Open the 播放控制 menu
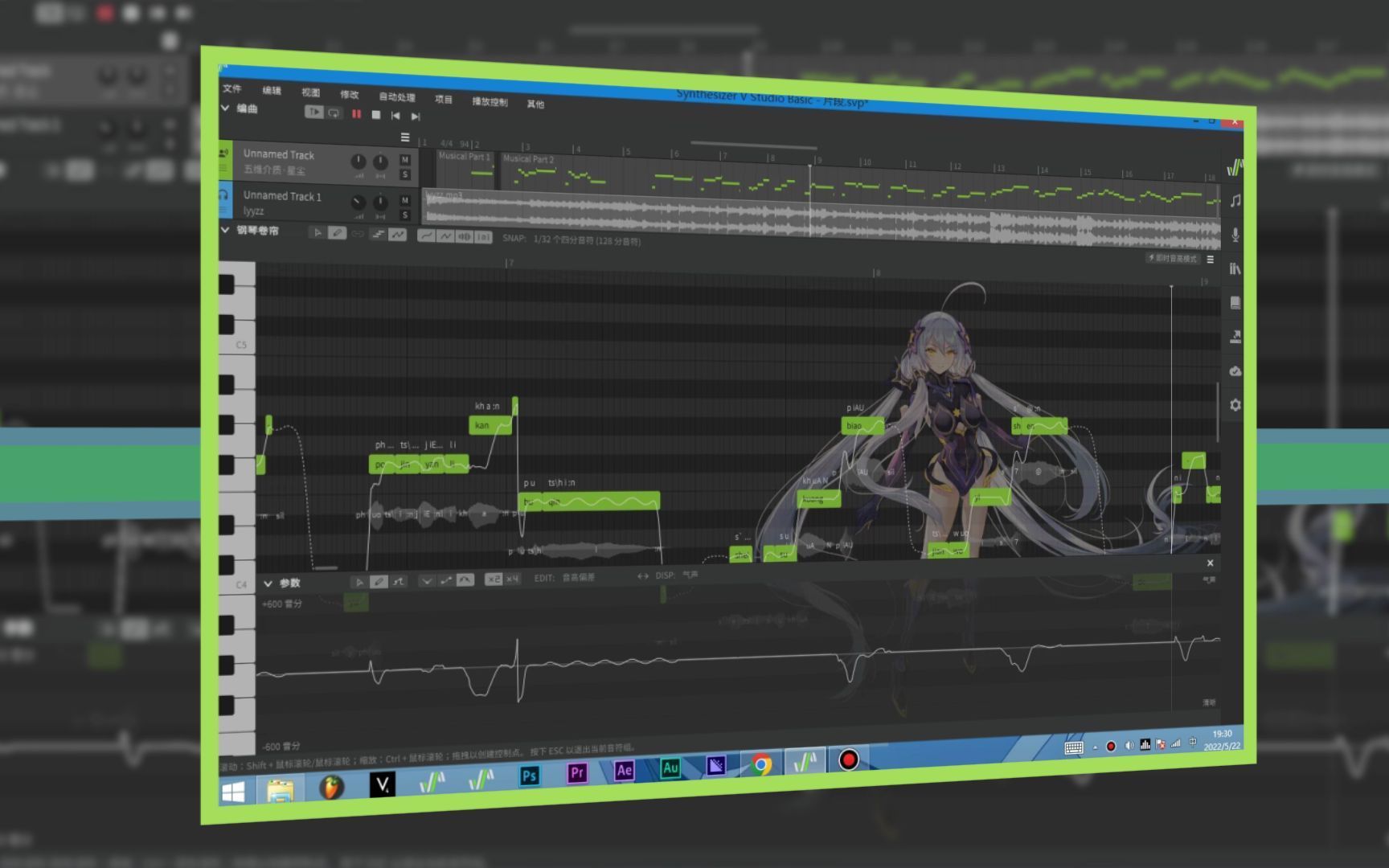Viewport: 1389px width, 868px height. 490,101
